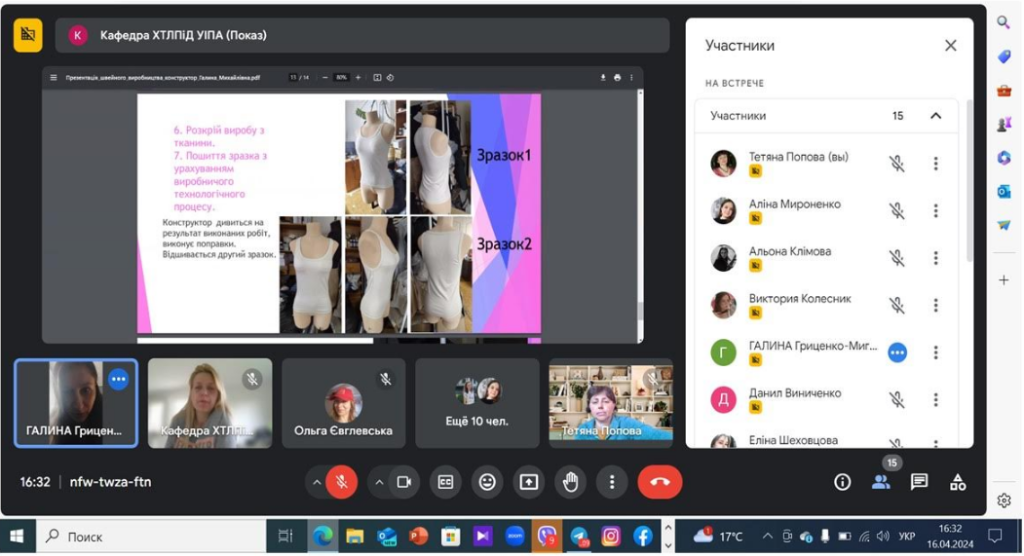The height and width of the screenshot is (556, 1024).
Task: Open the activities icon
Action: coord(958,482)
